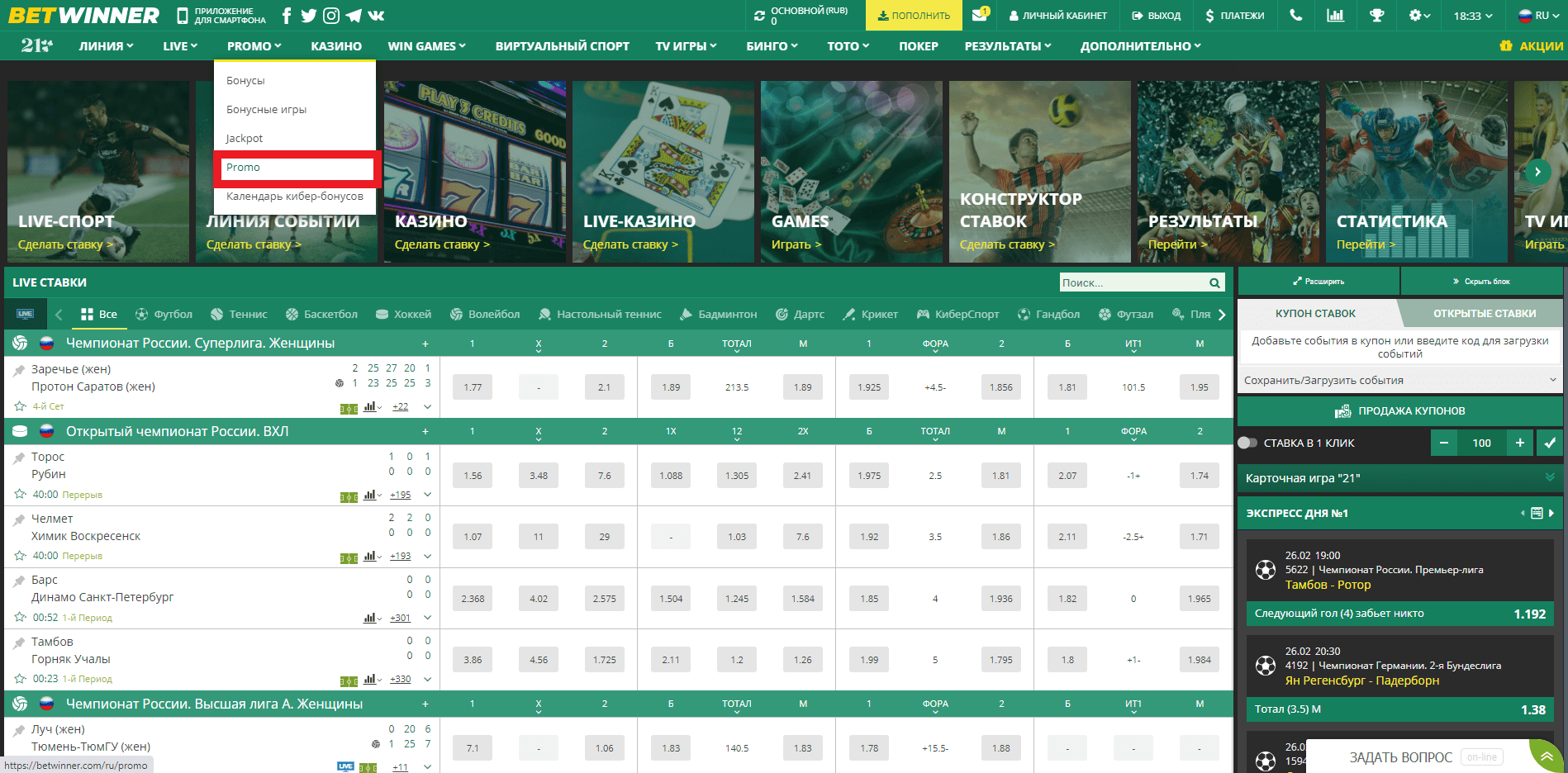Viewport: 1568px width, 773px height.
Task: Open the Telegram social link icon
Action: click(x=354, y=16)
